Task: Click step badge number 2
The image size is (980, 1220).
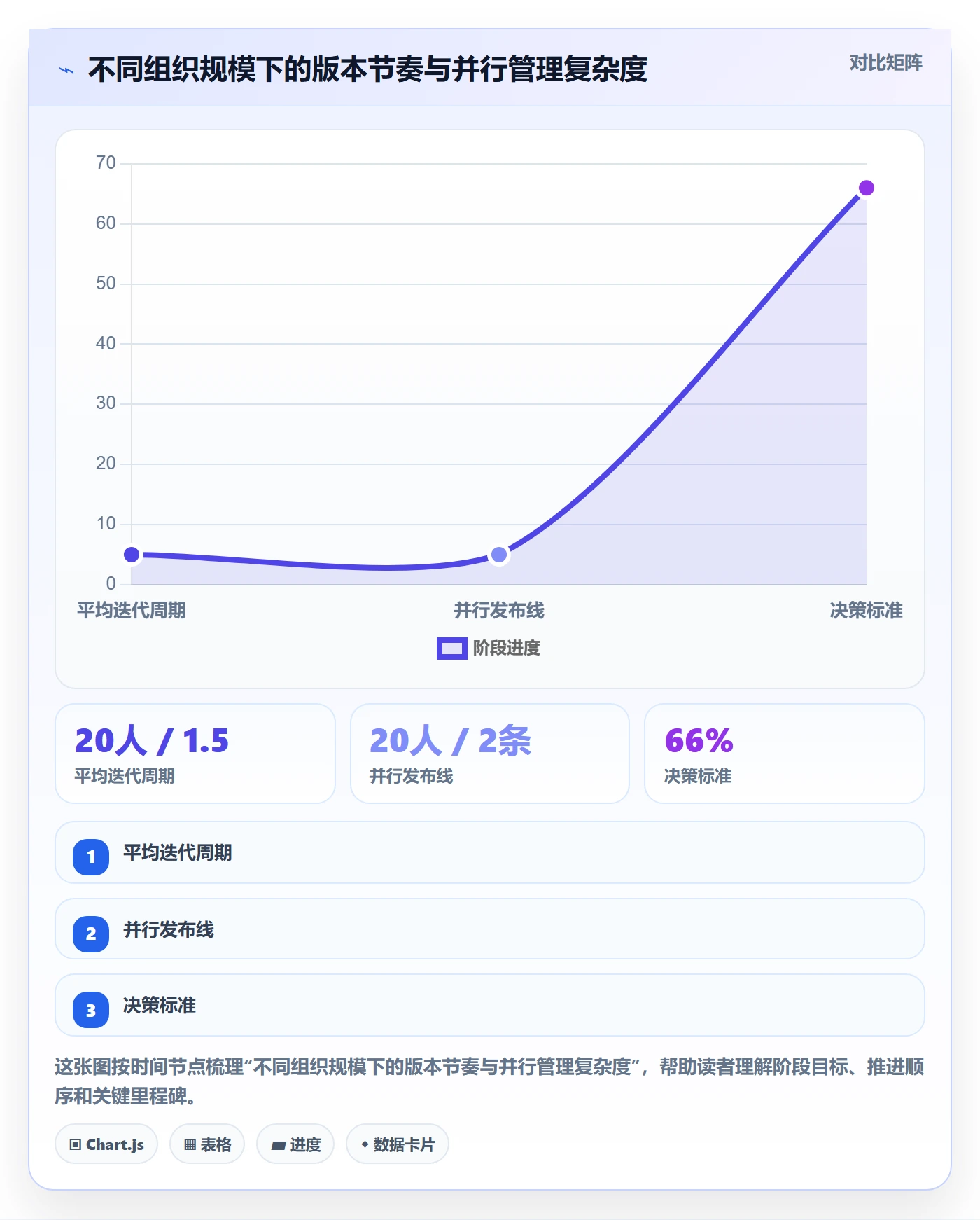Action: pyautogui.click(x=91, y=934)
